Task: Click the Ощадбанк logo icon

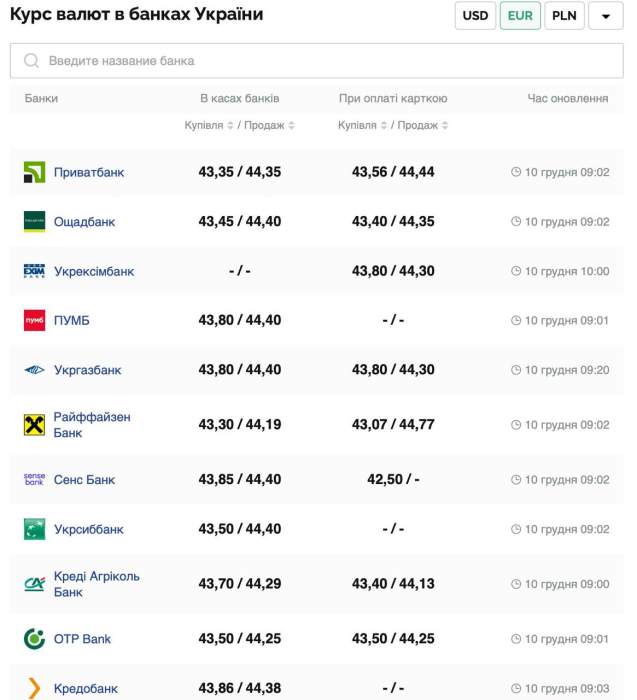Action: [34, 222]
